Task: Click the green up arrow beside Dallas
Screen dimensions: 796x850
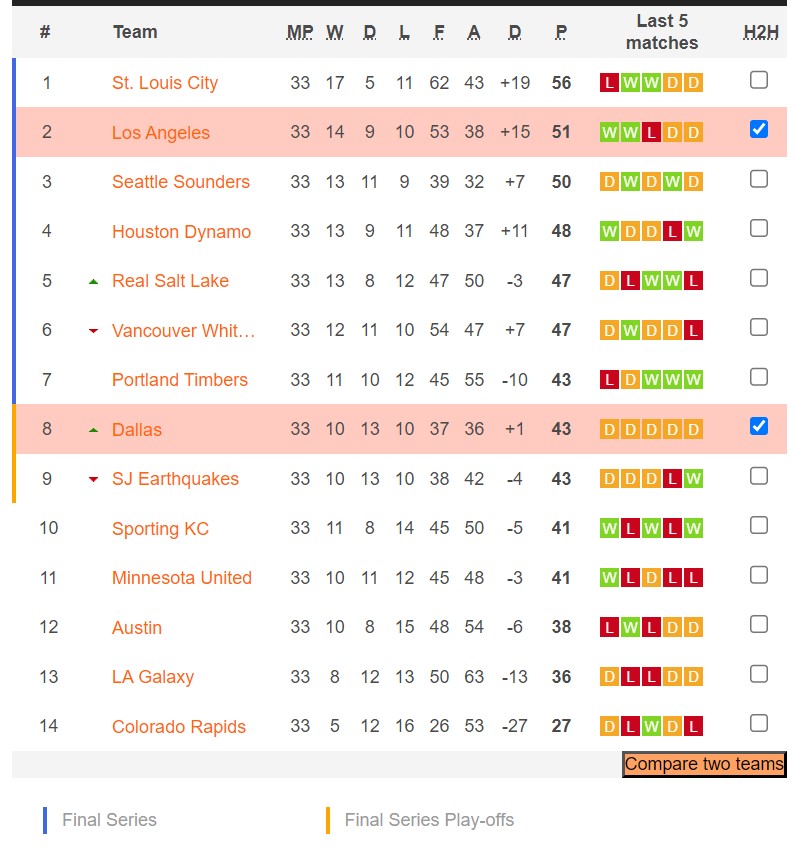Action: point(94,430)
